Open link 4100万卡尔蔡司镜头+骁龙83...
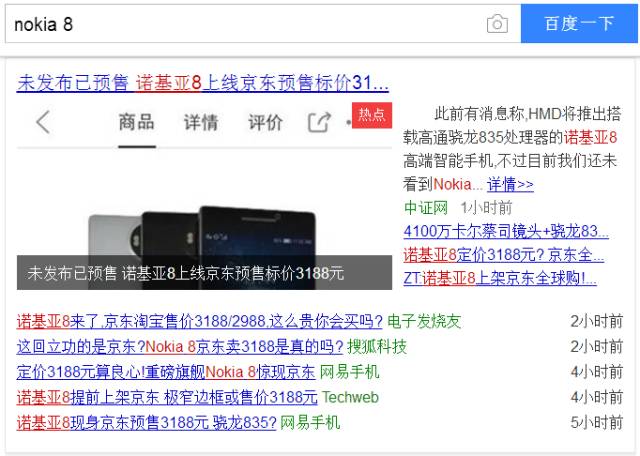Image resolution: width=640 pixels, height=456 pixels. (x=506, y=231)
